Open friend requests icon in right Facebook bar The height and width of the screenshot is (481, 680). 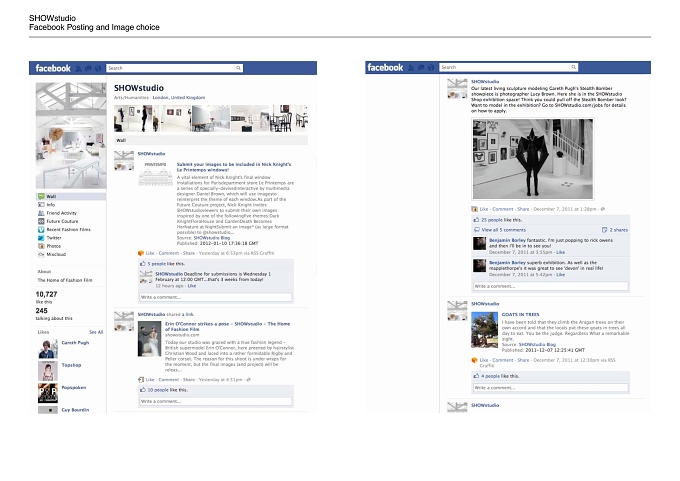click(411, 68)
